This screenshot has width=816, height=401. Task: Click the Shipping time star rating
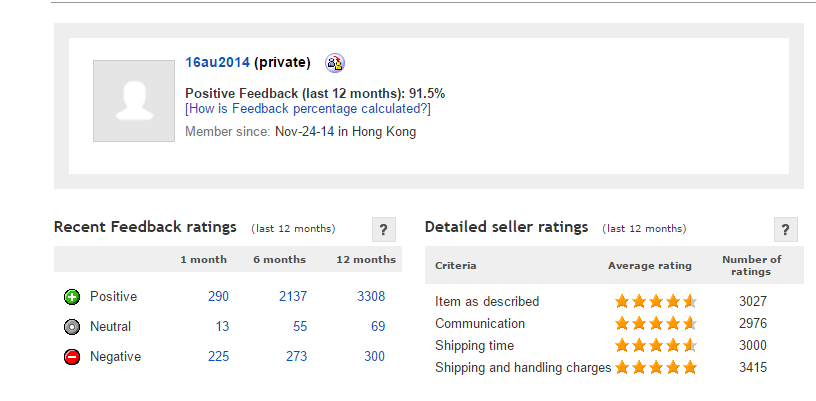click(x=656, y=345)
